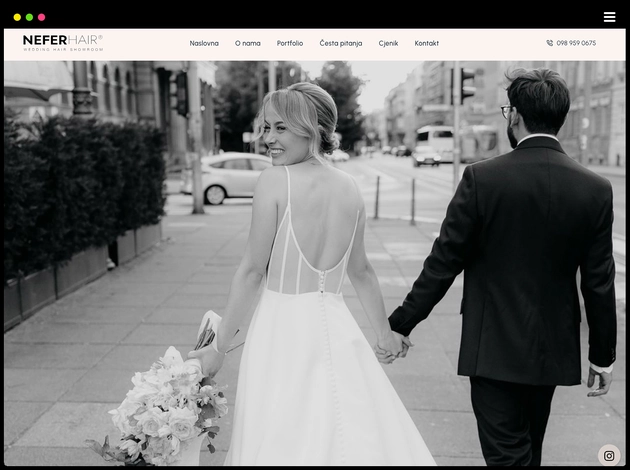Open the Česta pitanja page
This screenshot has width=630, height=470.
coord(341,44)
